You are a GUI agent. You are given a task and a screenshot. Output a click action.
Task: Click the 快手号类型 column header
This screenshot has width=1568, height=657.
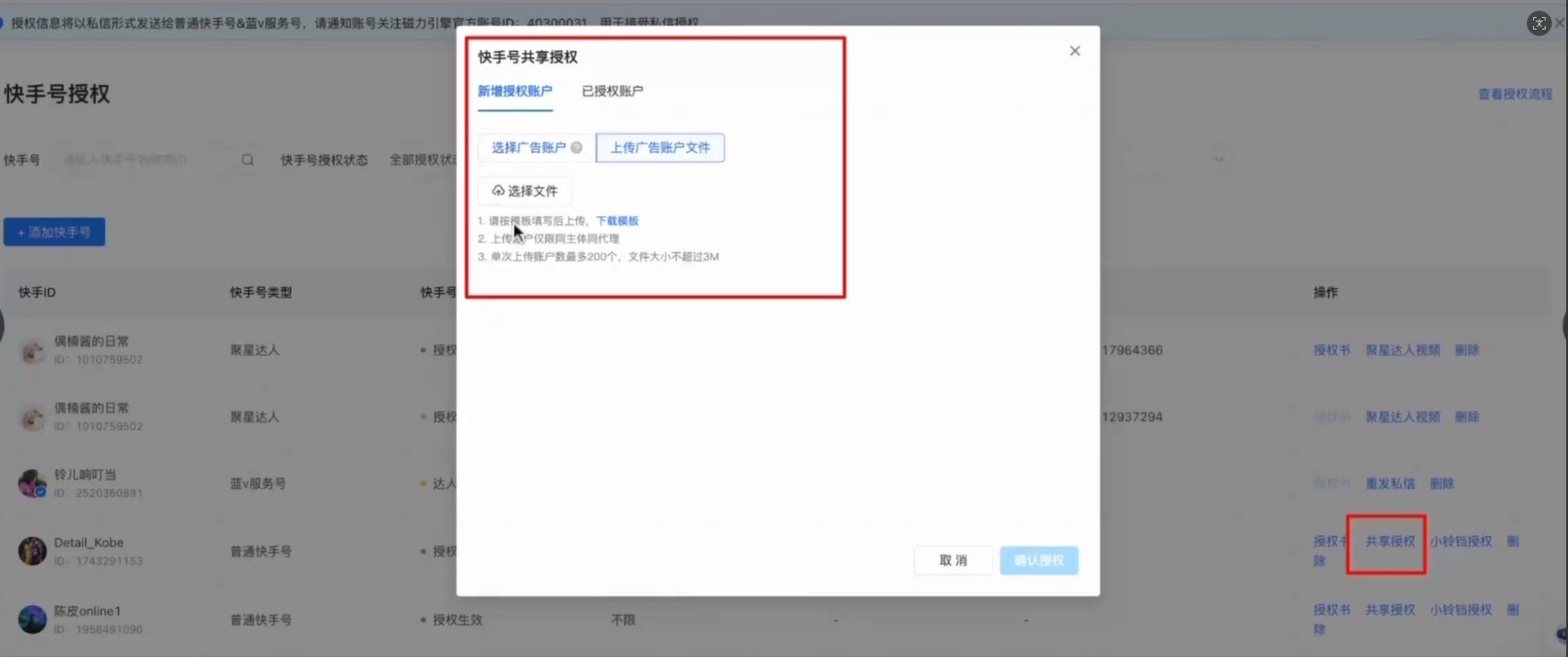pos(261,293)
